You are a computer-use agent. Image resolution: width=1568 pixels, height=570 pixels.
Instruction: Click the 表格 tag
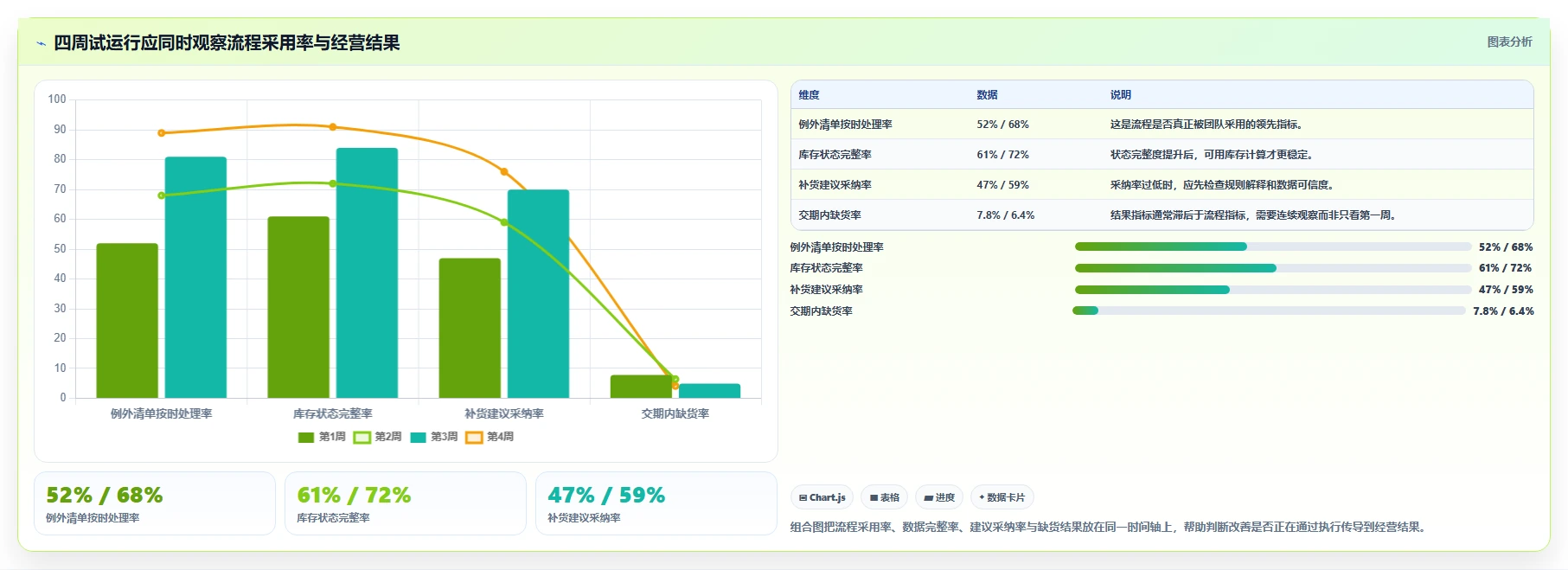pyautogui.click(x=885, y=497)
